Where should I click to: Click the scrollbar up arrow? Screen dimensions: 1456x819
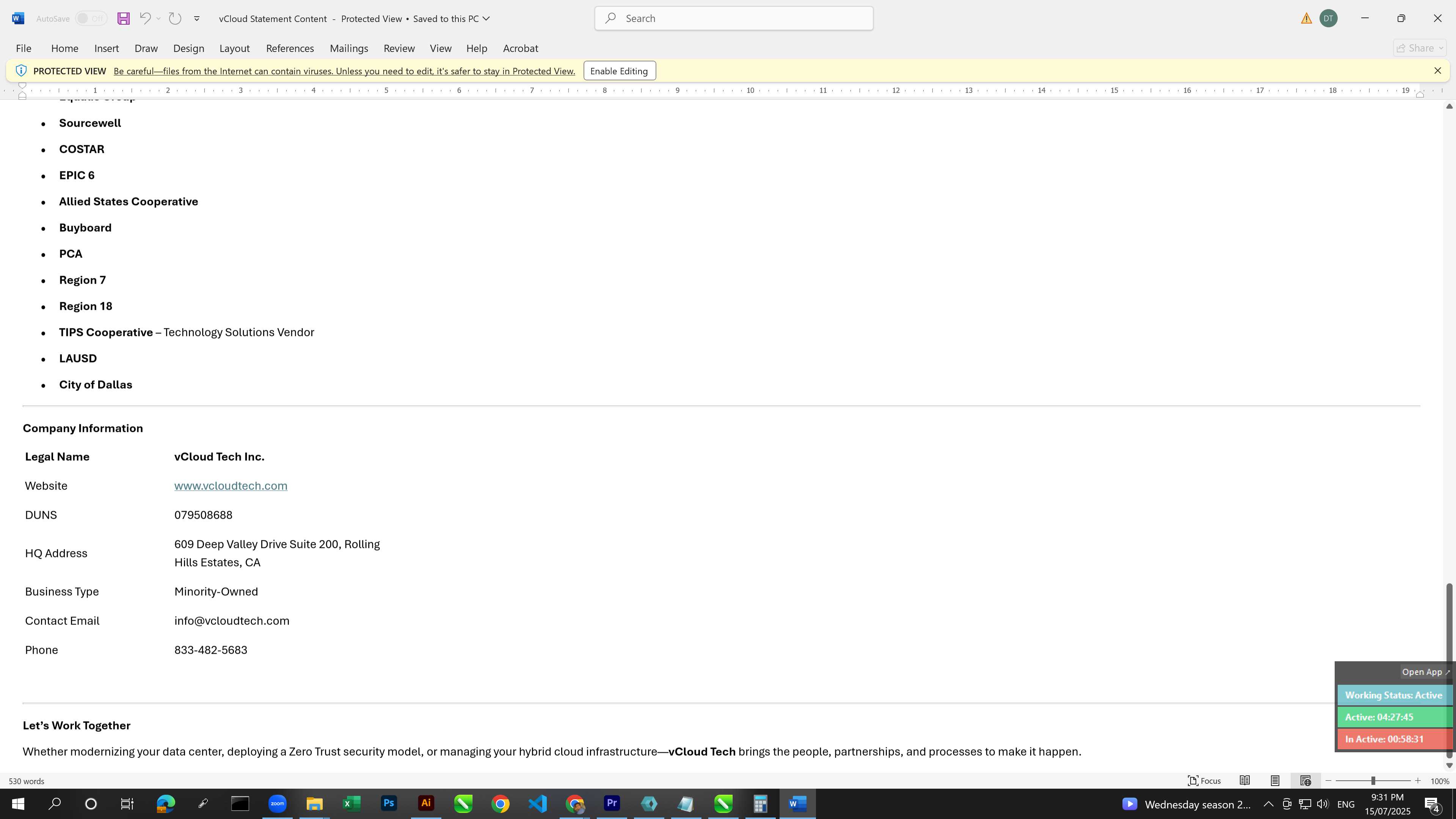point(1449,107)
